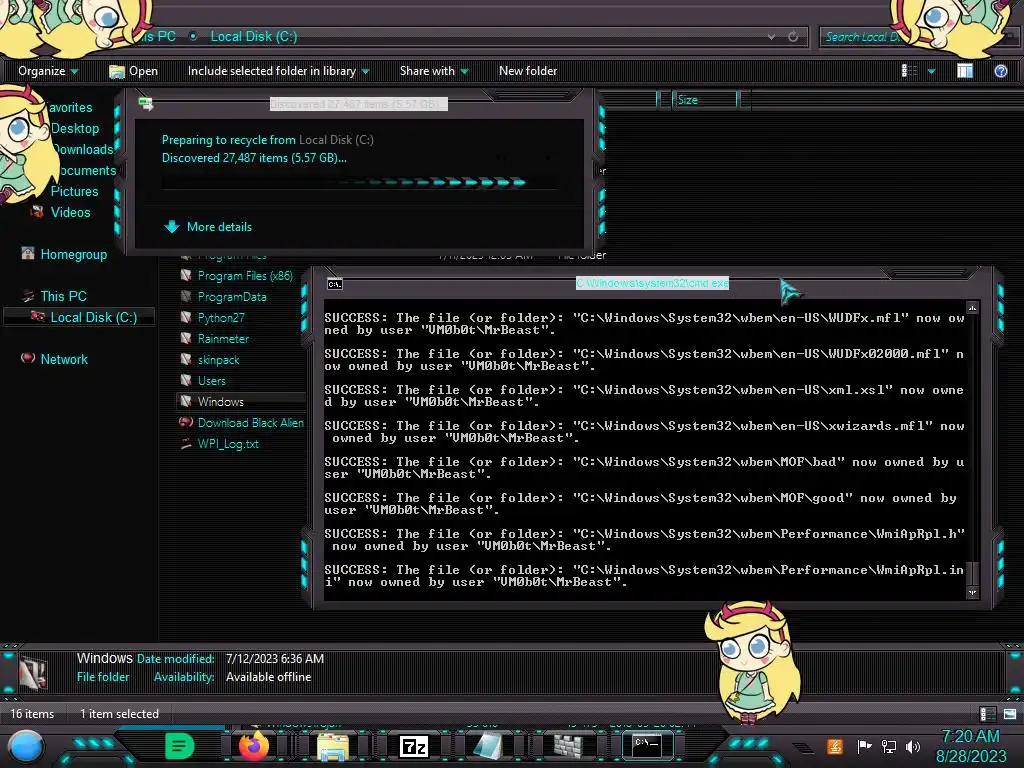Open Pictures in navigation pane

point(74,191)
